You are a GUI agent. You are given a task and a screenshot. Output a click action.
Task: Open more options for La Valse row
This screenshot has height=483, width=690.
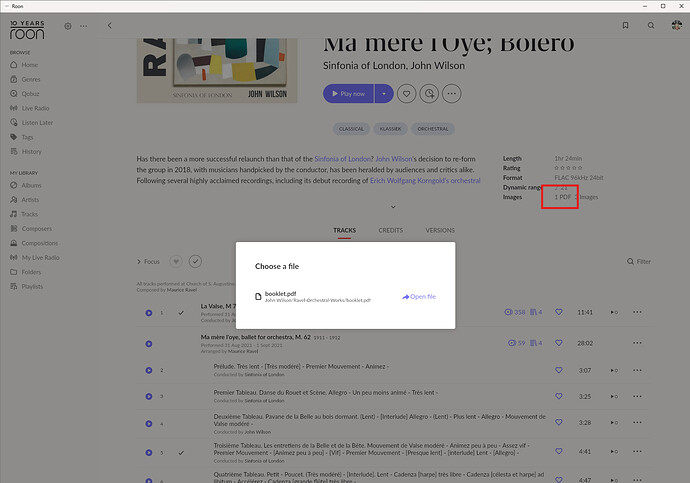click(637, 312)
